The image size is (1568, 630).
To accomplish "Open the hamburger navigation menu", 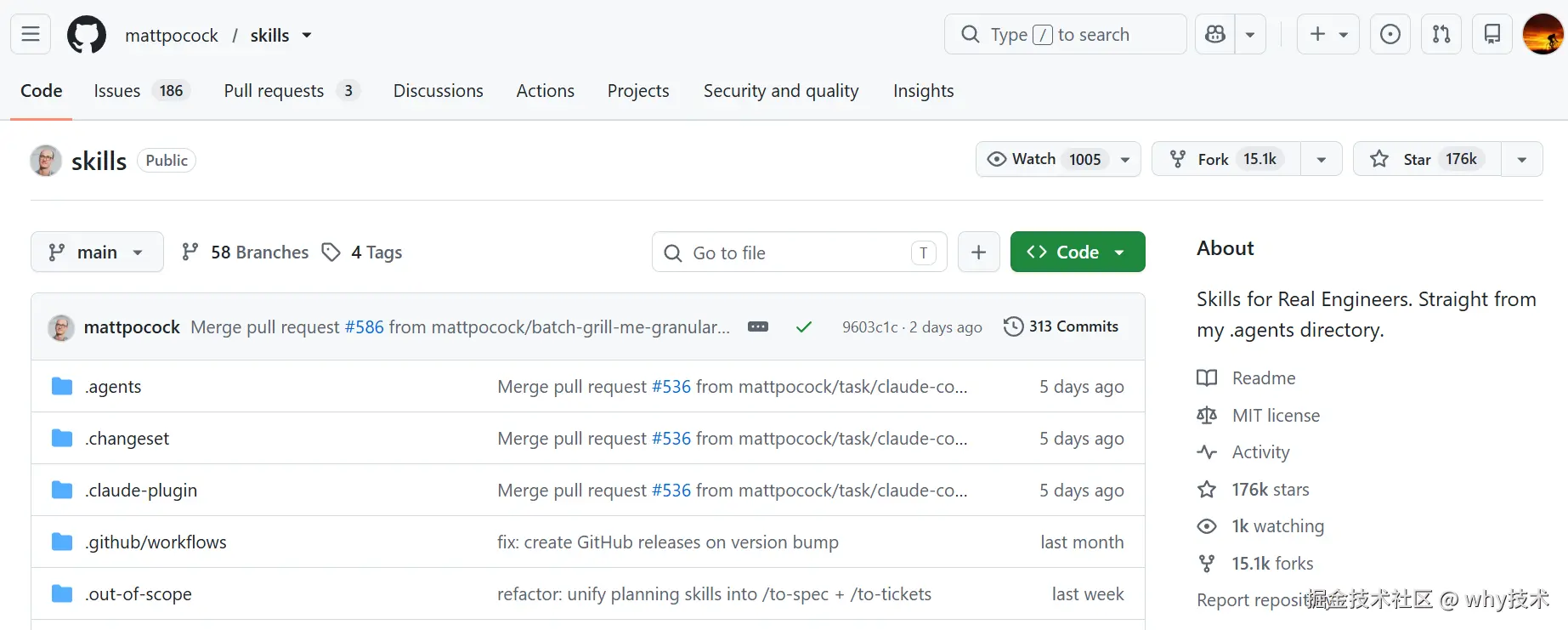I will (x=31, y=34).
